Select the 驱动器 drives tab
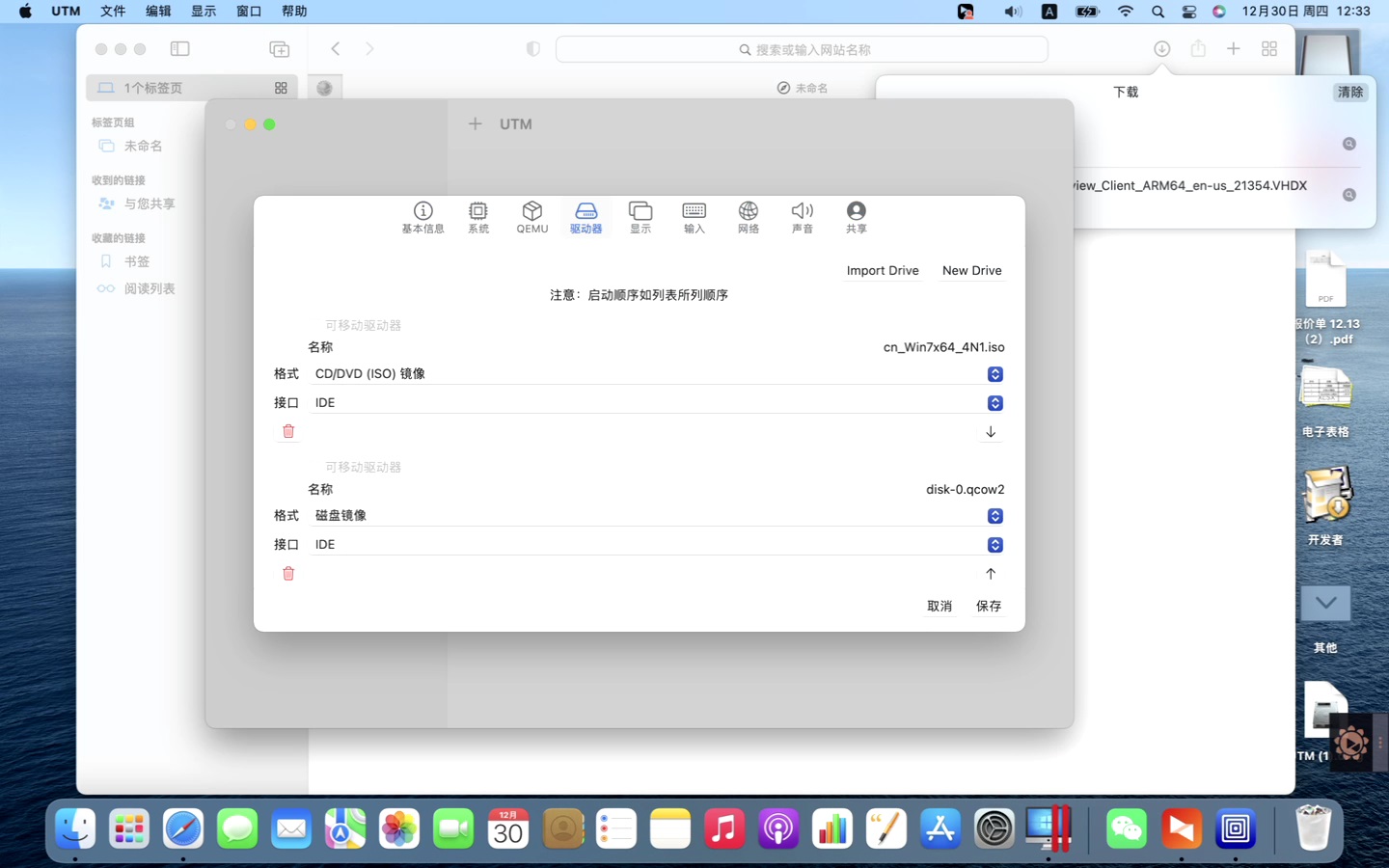 (586, 217)
